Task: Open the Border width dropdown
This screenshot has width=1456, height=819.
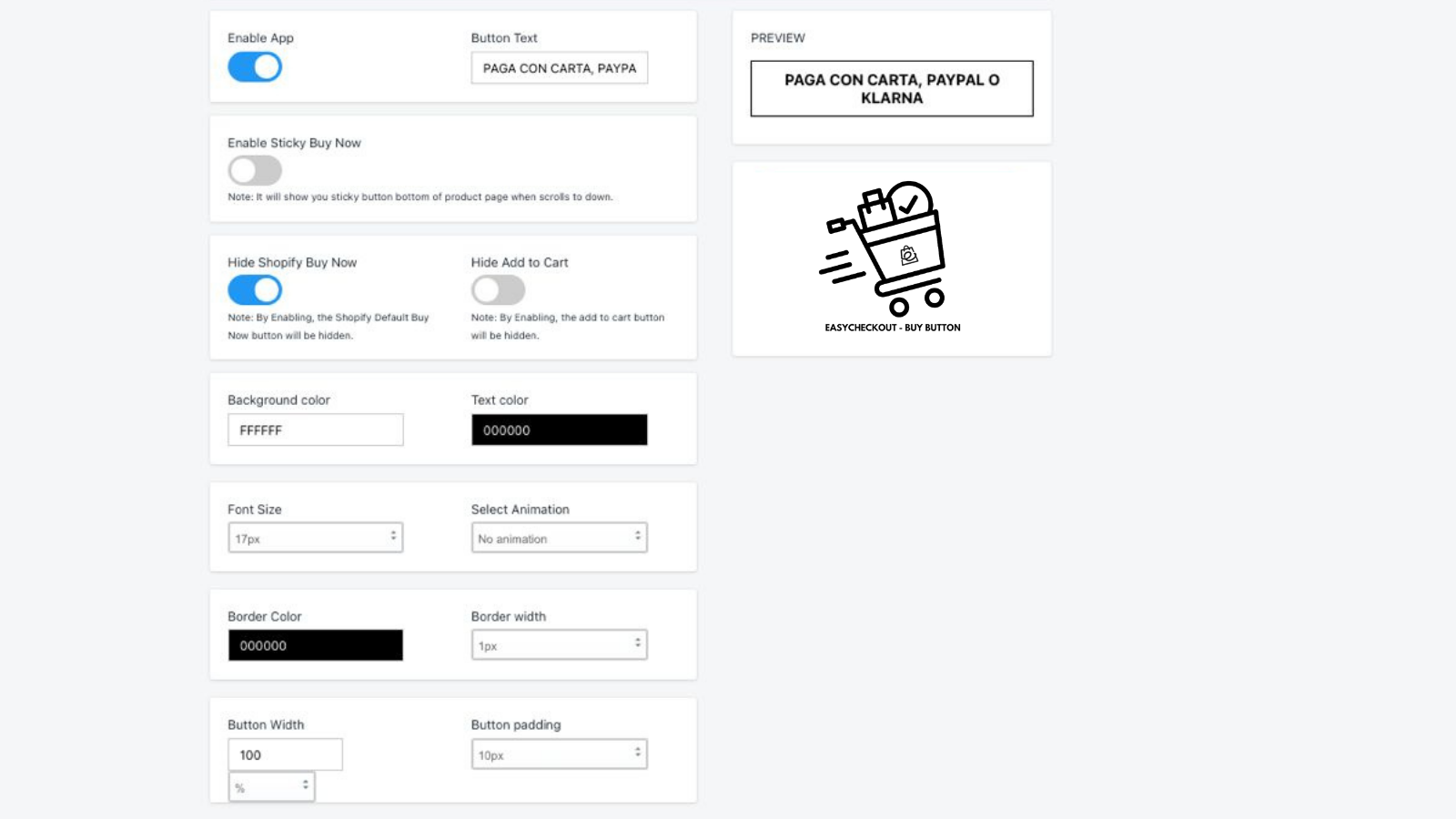Action: [559, 645]
